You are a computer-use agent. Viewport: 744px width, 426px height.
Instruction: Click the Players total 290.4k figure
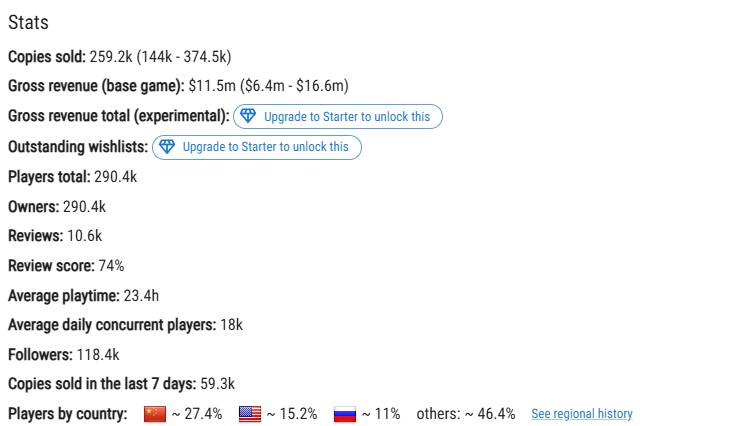pyautogui.click(x=115, y=177)
